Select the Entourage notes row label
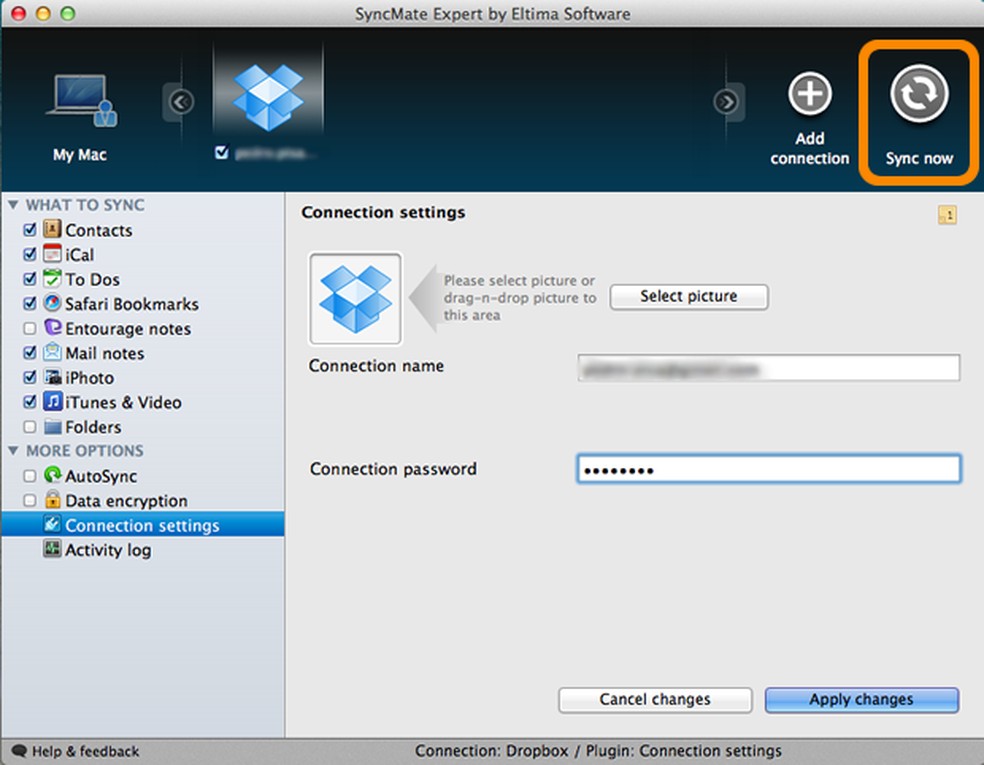The width and height of the screenshot is (984, 765). tap(128, 329)
